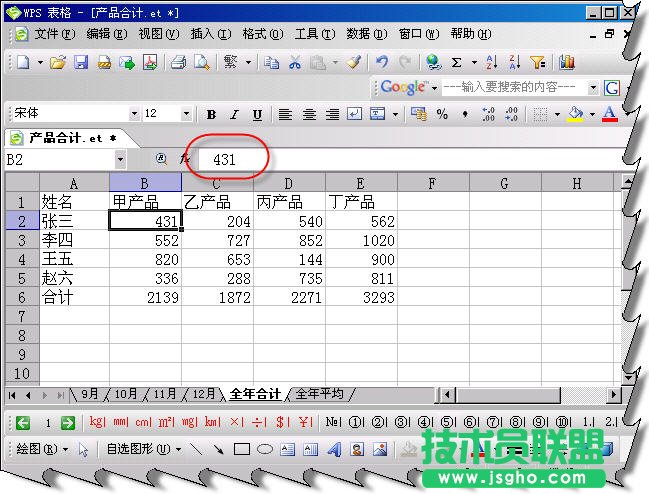Align text left
This screenshot has height=494, width=649.
tap(285, 114)
